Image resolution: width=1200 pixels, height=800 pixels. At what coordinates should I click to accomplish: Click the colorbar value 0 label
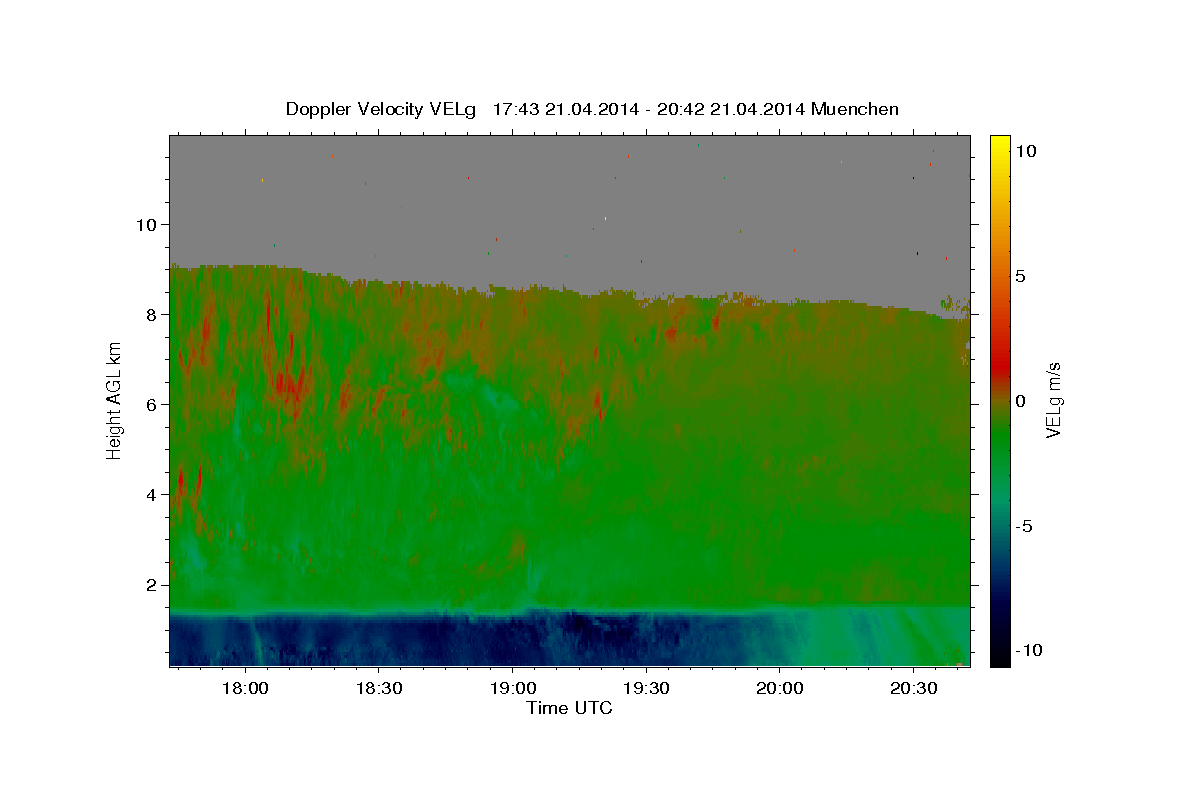1021,401
